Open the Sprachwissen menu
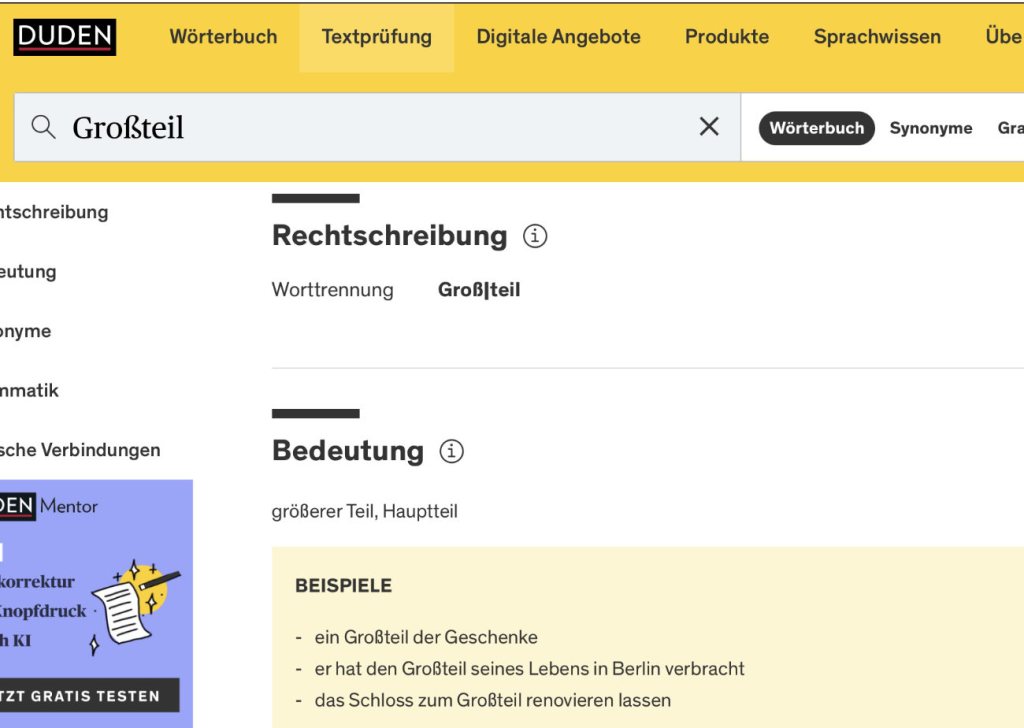The image size is (1024, 728). [x=877, y=37]
